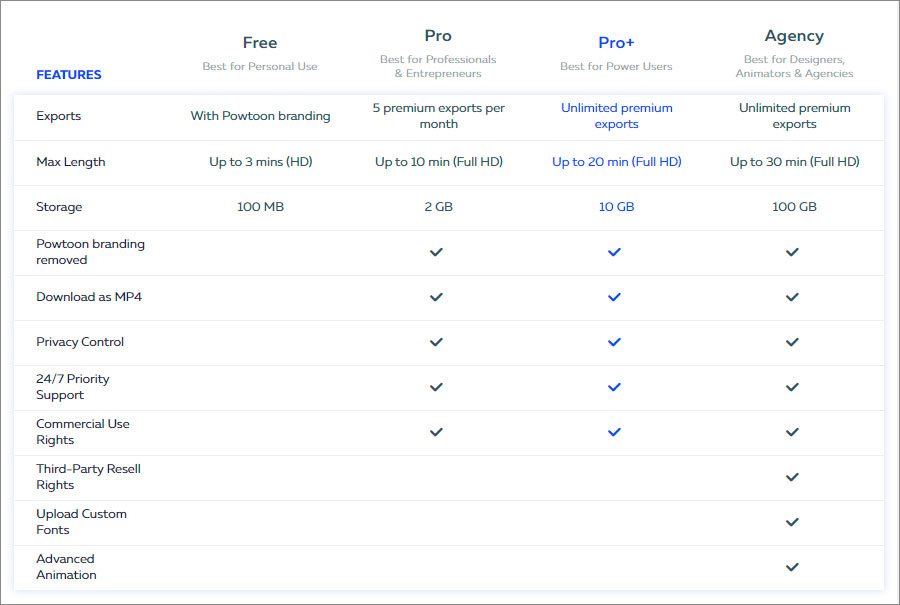
Task: Click 'Best for Power Users' subtitle
Action: [x=616, y=66]
